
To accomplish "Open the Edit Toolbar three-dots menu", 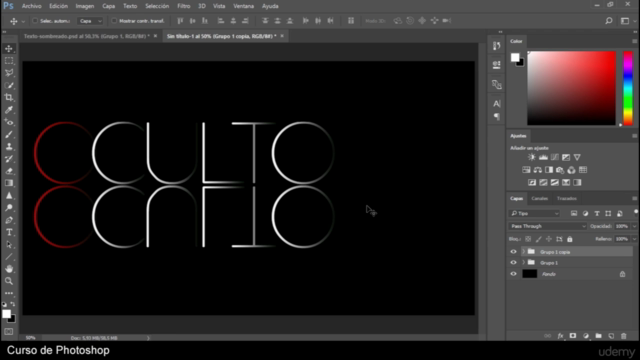I will 9,293.
